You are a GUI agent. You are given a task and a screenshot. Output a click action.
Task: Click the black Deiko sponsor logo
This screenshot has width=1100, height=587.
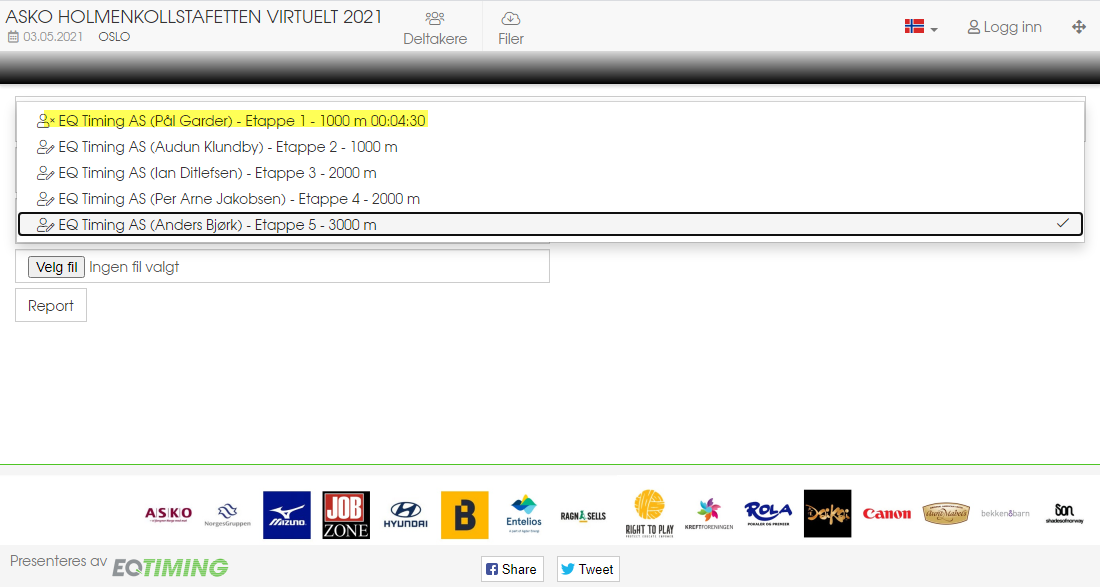pyautogui.click(x=828, y=513)
